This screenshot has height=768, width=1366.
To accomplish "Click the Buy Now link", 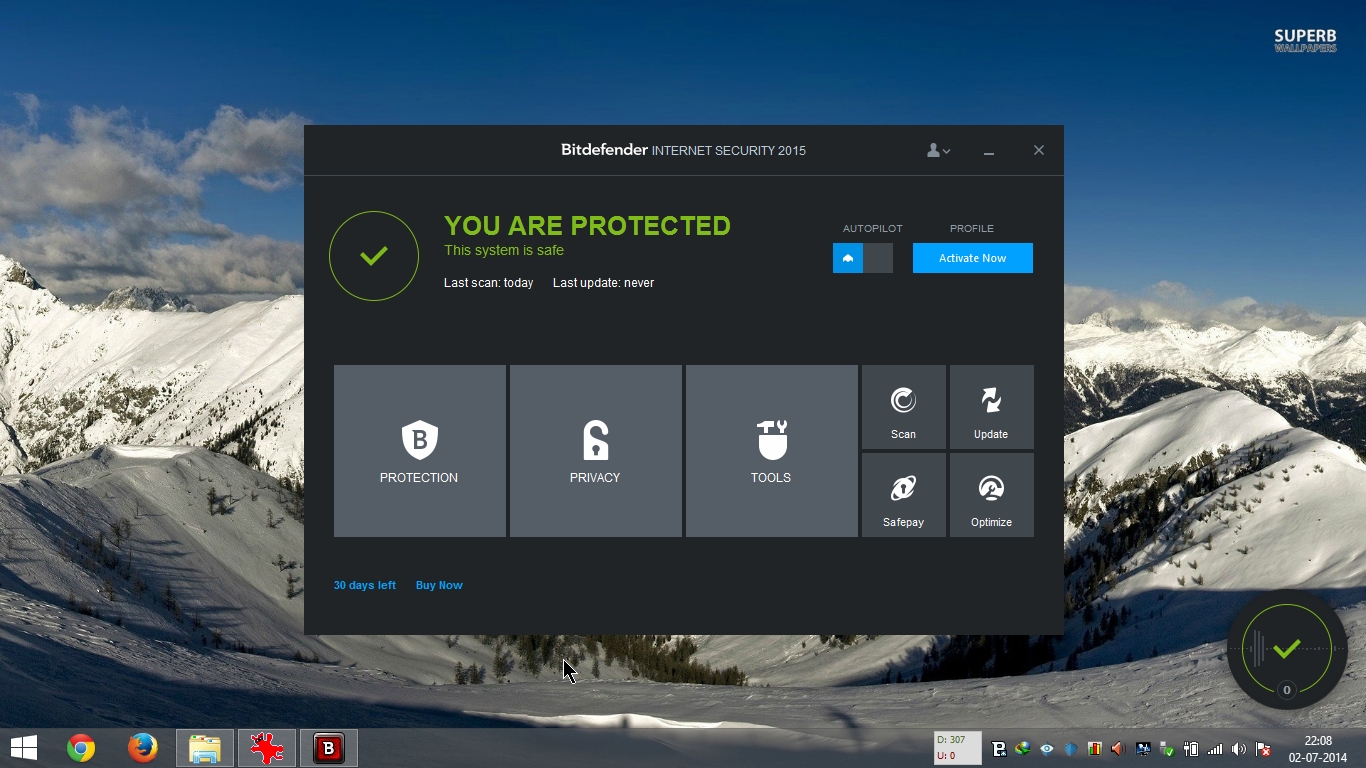I will coord(438,585).
